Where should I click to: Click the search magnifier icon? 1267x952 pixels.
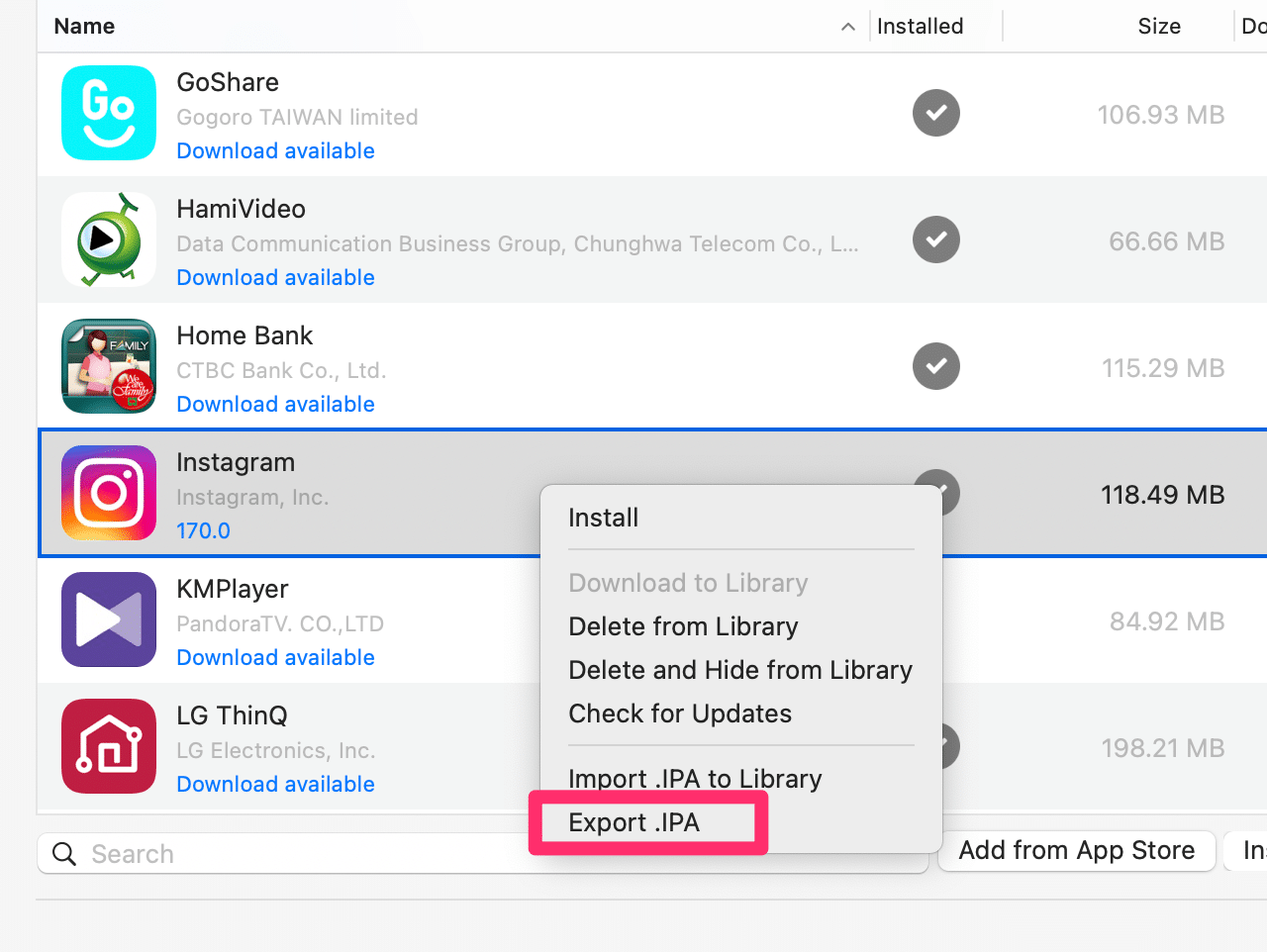pos(64,854)
